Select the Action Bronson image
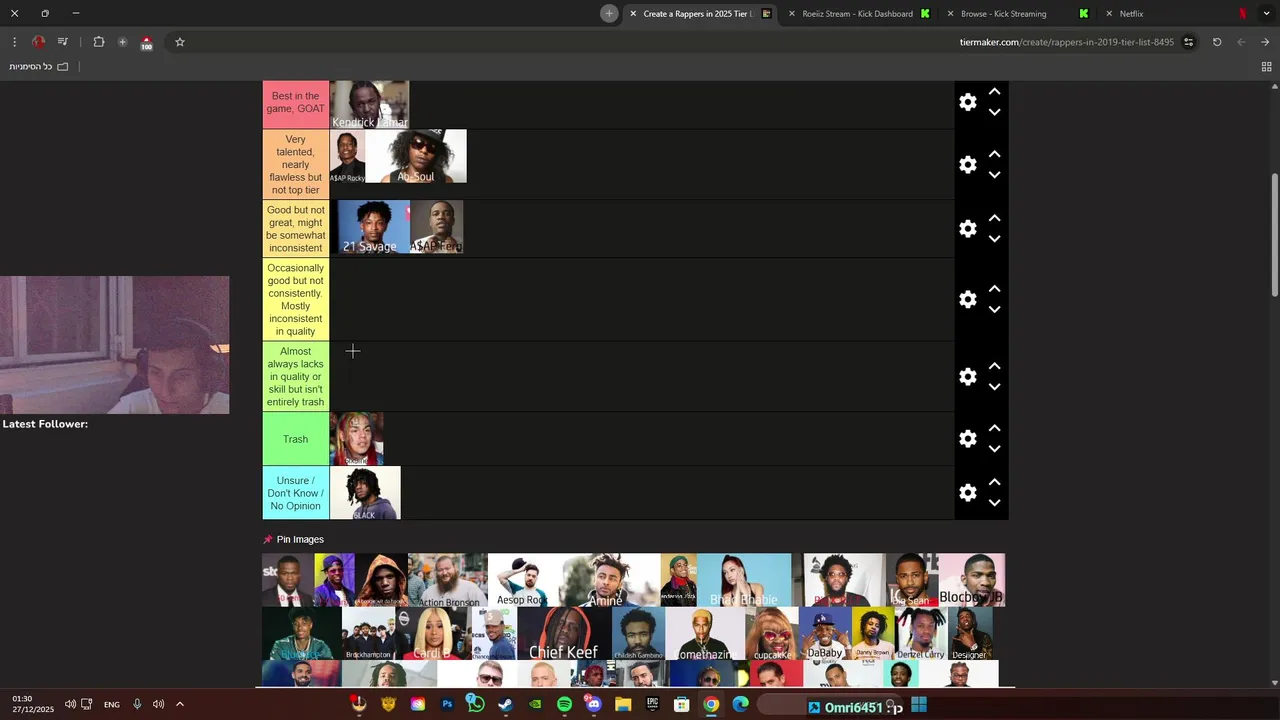Viewport: 1280px width, 720px height. point(448,580)
